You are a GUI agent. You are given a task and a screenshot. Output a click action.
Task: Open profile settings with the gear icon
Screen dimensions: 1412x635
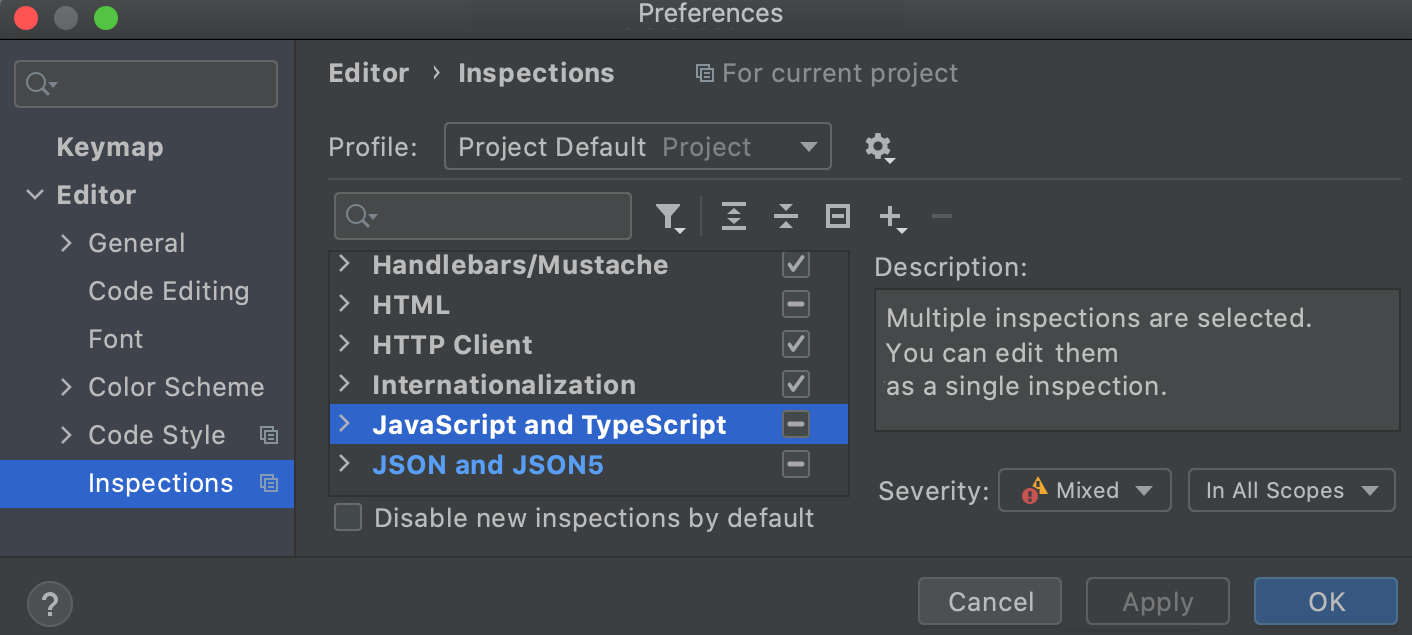(878, 146)
